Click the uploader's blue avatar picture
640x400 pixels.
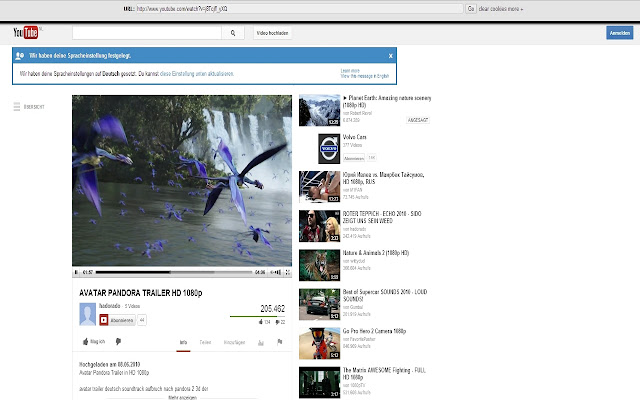pyautogui.click(x=87, y=314)
